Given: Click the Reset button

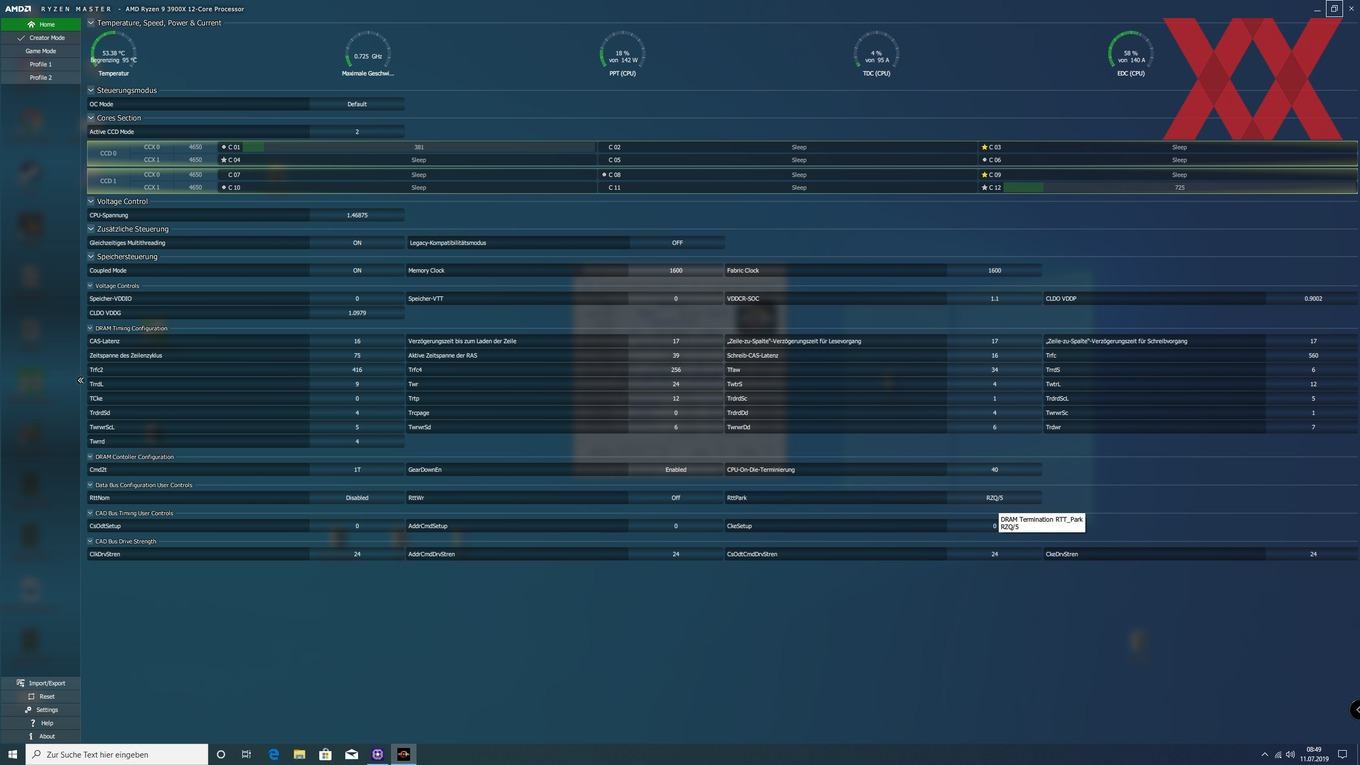Looking at the screenshot, I should (40, 696).
